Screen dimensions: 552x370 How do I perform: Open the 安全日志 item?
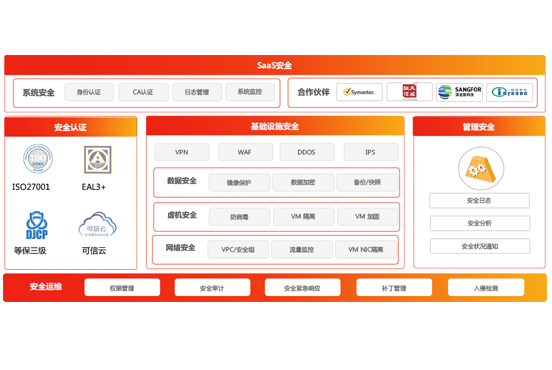coord(479,201)
